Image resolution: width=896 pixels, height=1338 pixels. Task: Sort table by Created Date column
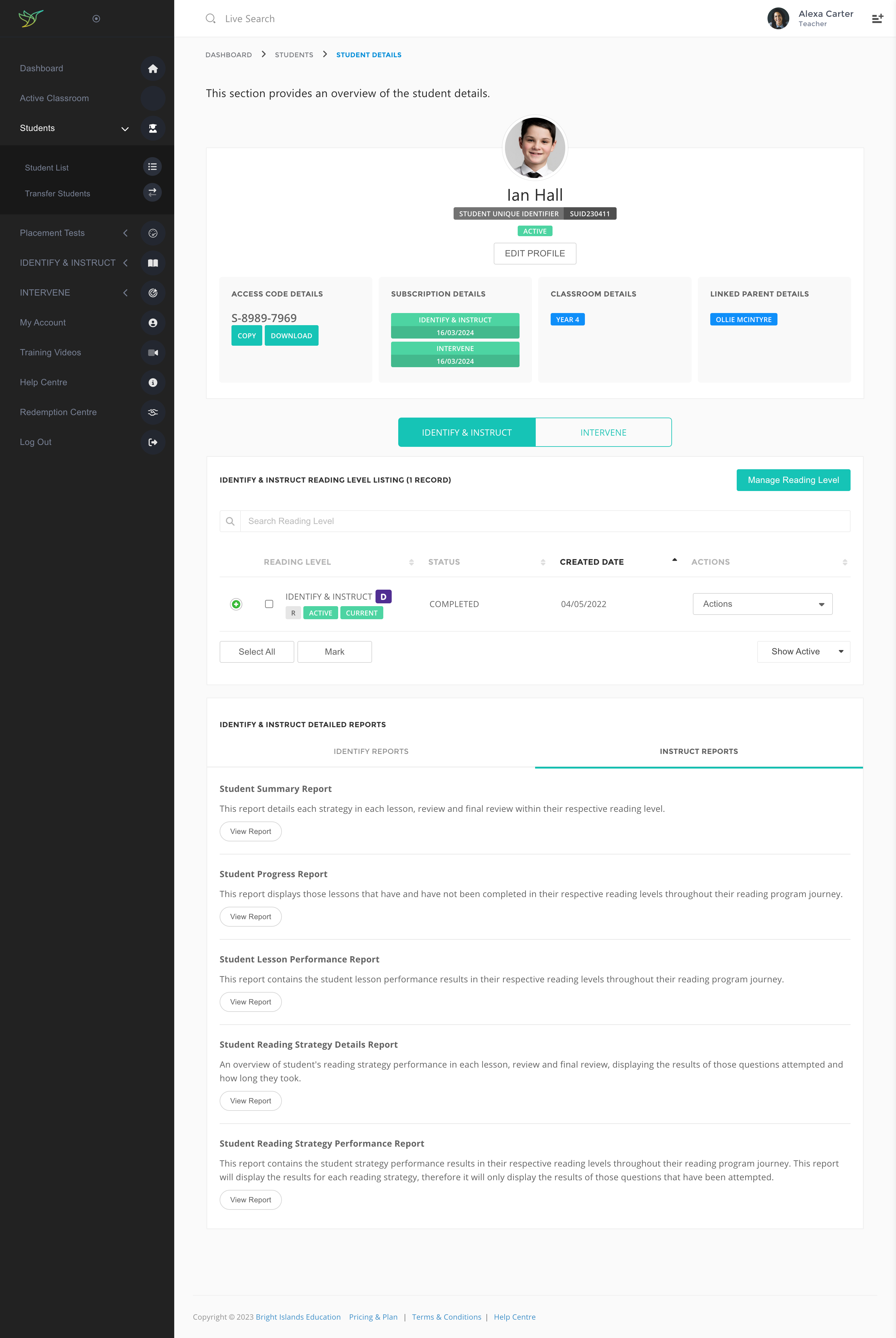point(591,562)
